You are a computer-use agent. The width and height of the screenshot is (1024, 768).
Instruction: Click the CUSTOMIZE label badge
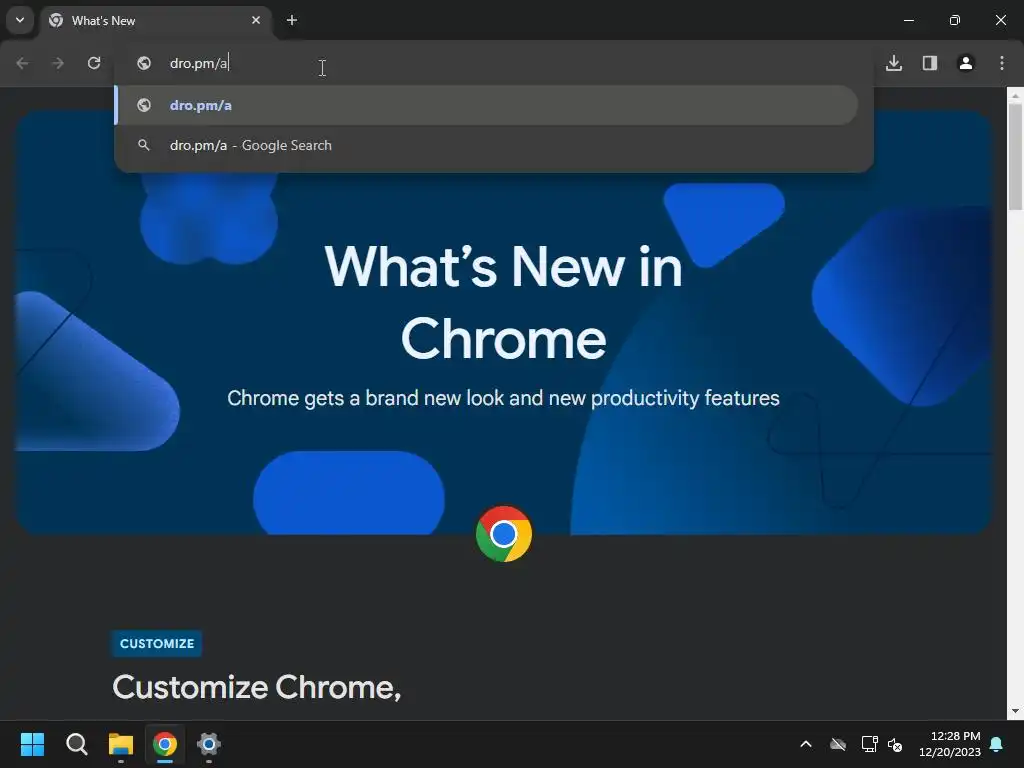(157, 643)
